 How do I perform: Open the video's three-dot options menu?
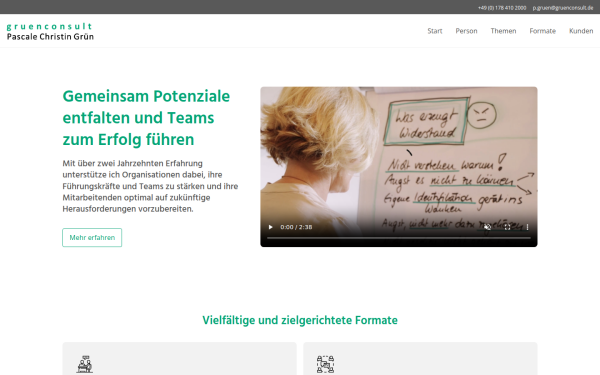[527, 227]
